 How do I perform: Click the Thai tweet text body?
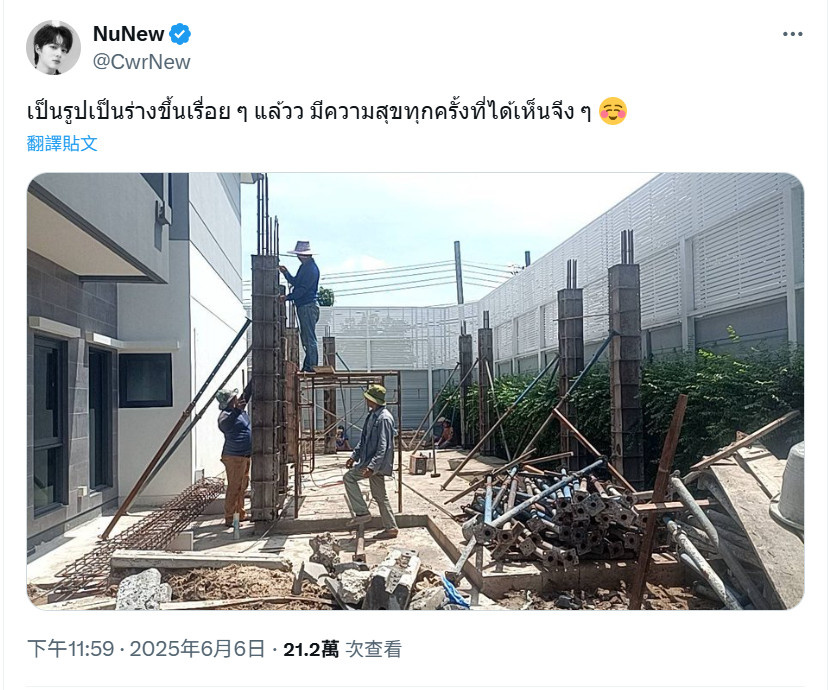point(309,112)
